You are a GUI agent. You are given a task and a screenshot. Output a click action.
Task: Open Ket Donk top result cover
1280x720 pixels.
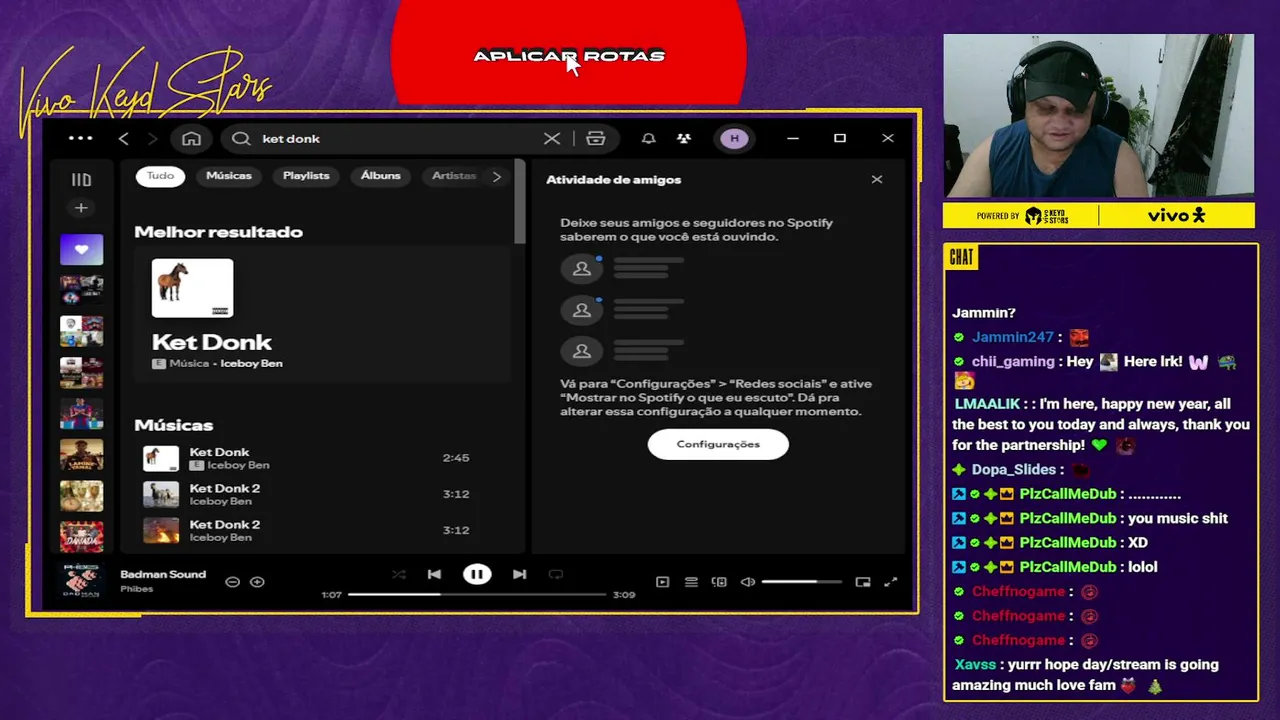(x=192, y=288)
